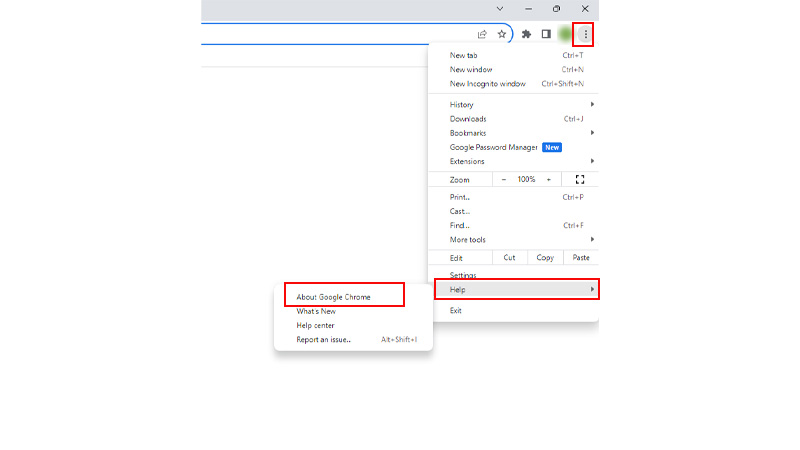Restore down the Chrome window
800x450 pixels.
[x=557, y=9]
